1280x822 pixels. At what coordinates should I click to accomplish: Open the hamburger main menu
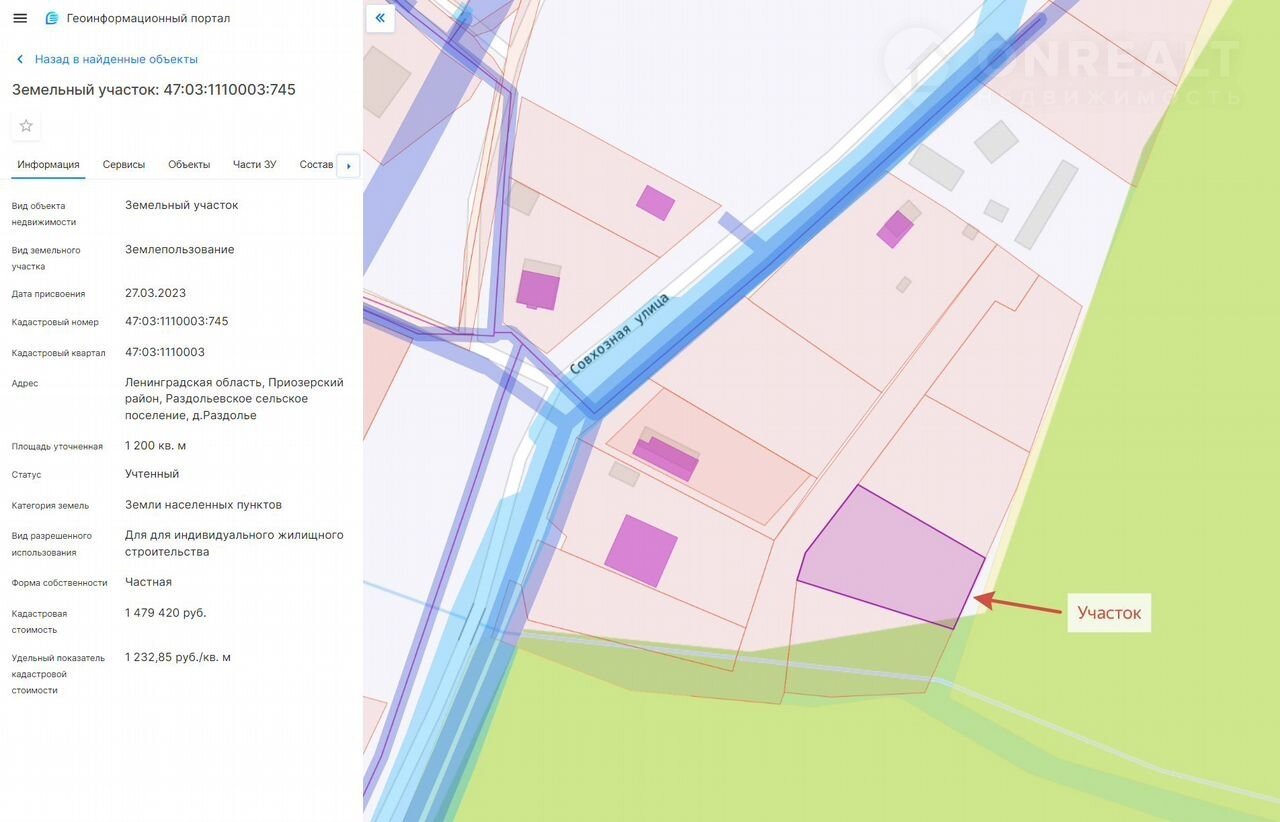click(x=20, y=18)
